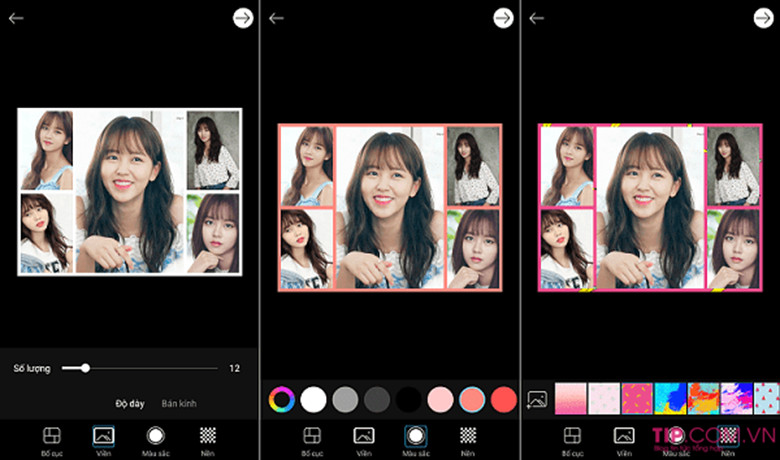The image size is (780, 460).
Task: Tap center portrait in pink-patterned collage
Action: click(651, 207)
